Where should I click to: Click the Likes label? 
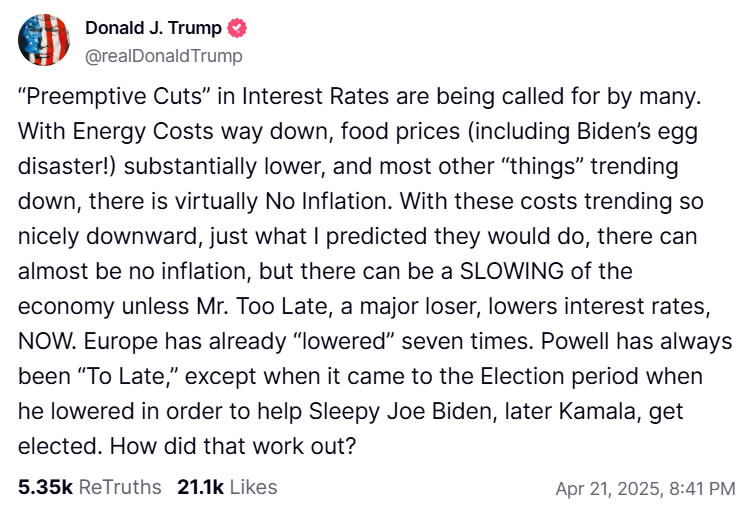click(x=253, y=487)
